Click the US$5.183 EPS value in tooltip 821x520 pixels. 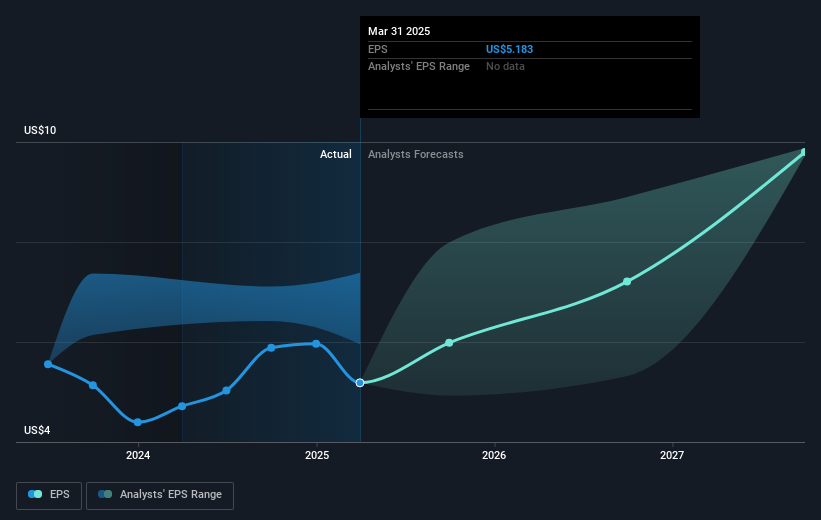coord(509,49)
